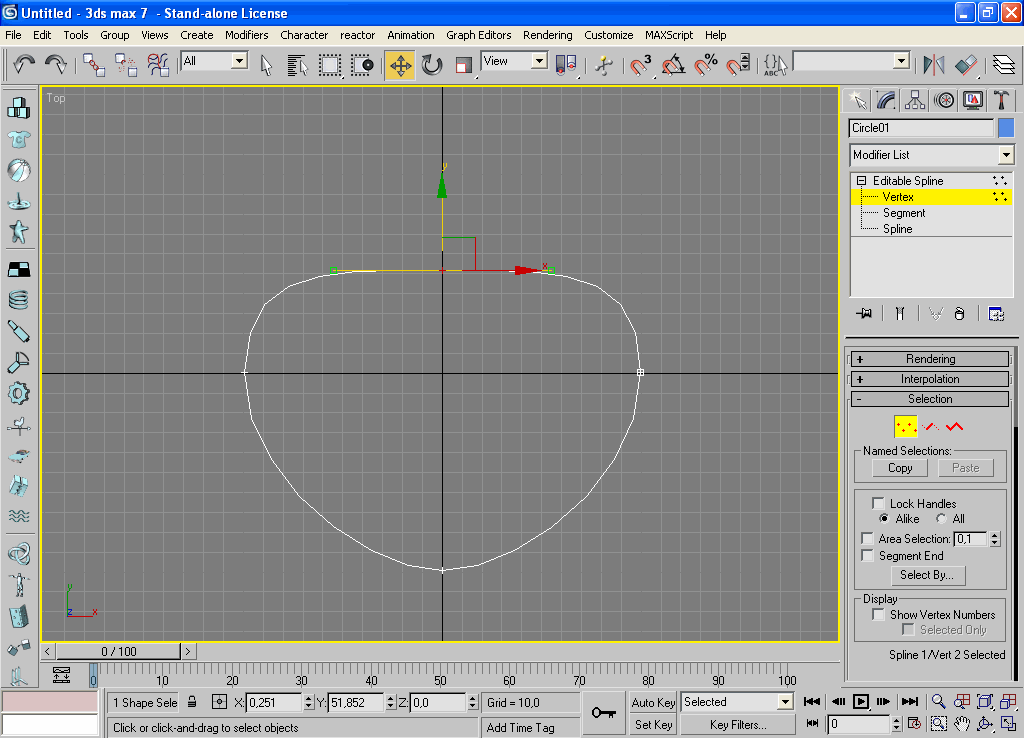Image resolution: width=1024 pixels, height=738 pixels.
Task: Open the Graph Editors menu
Action: [478, 35]
